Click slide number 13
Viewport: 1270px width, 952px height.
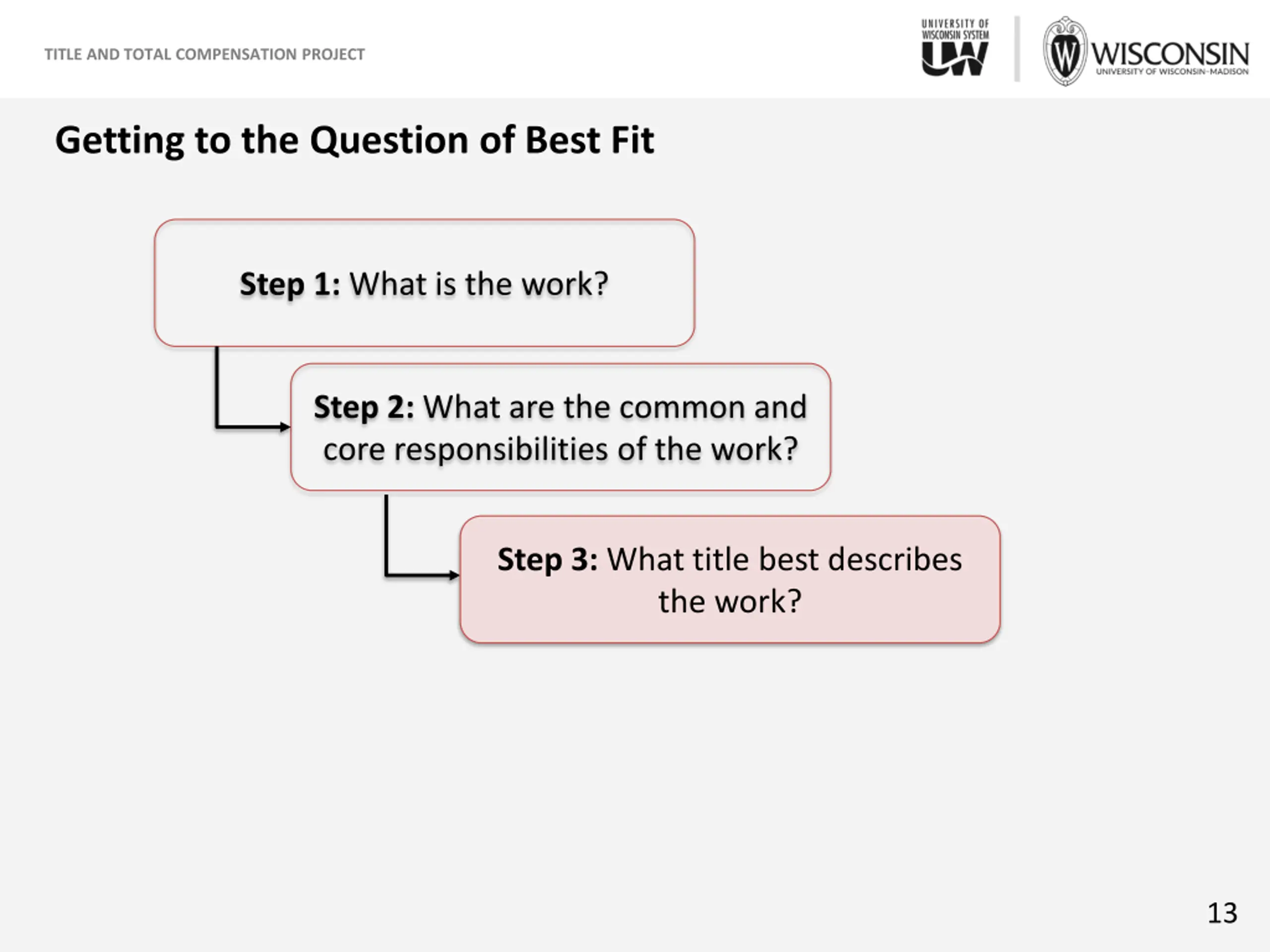(1222, 913)
